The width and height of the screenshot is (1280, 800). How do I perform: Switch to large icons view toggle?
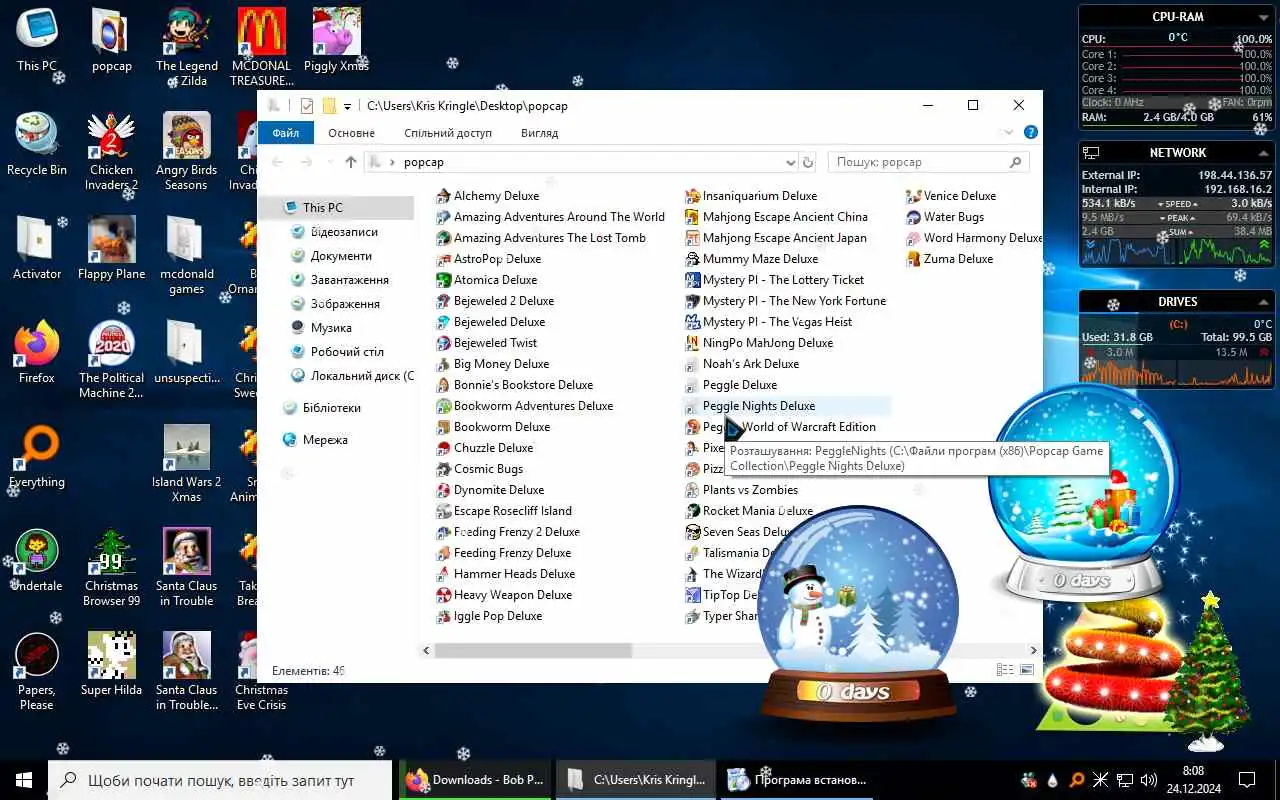click(x=1026, y=670)
